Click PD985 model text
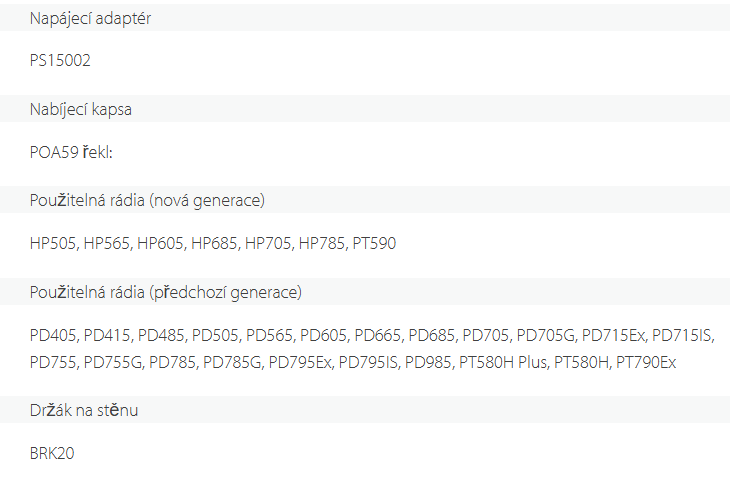Viewport: 735px width, 478px height. [429, 362]
